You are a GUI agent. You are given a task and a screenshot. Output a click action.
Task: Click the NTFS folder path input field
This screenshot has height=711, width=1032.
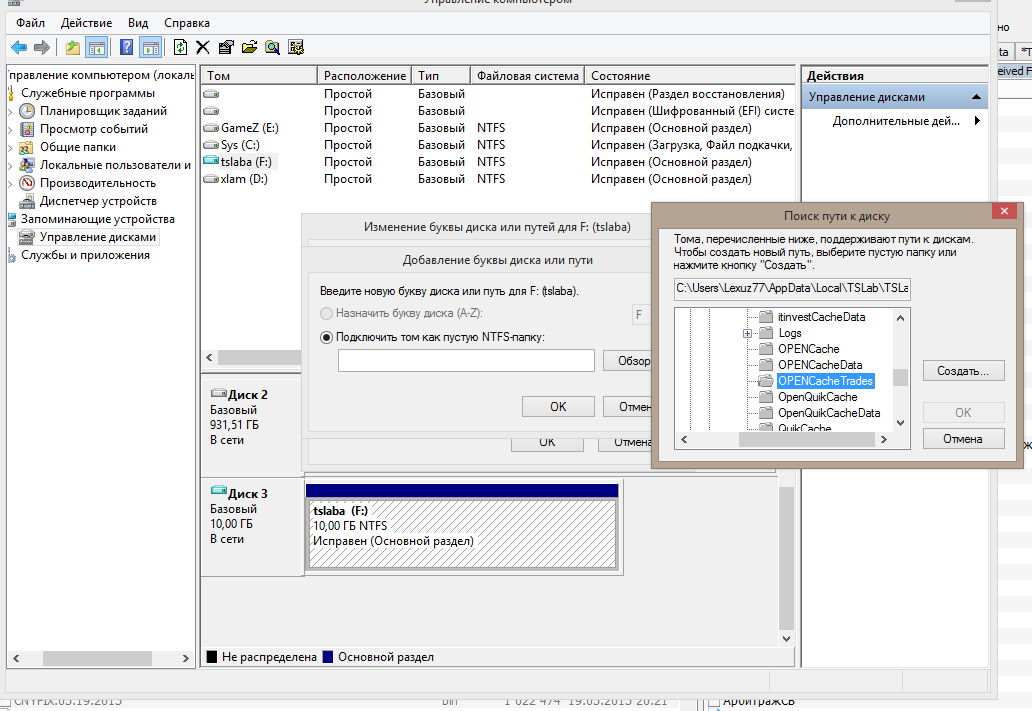466,361
